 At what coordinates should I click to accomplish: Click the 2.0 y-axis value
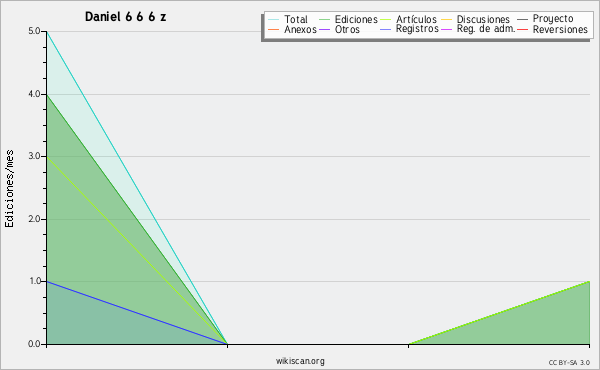tap(34, 219)
